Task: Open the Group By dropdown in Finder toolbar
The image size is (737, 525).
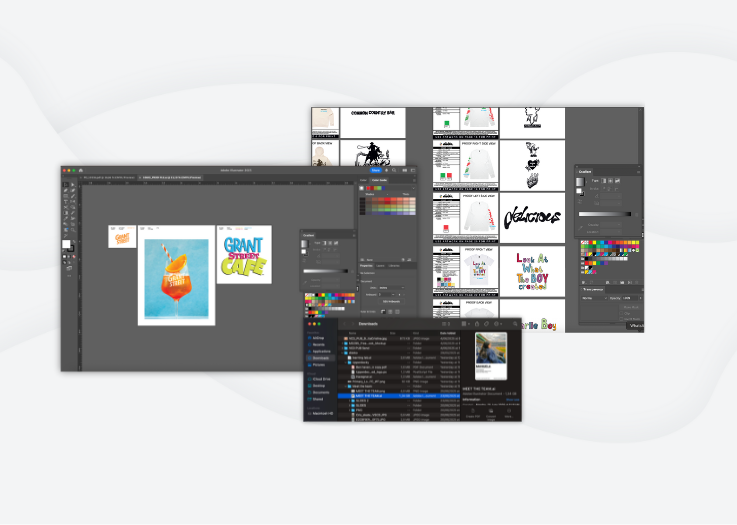Action: [465, 324]
